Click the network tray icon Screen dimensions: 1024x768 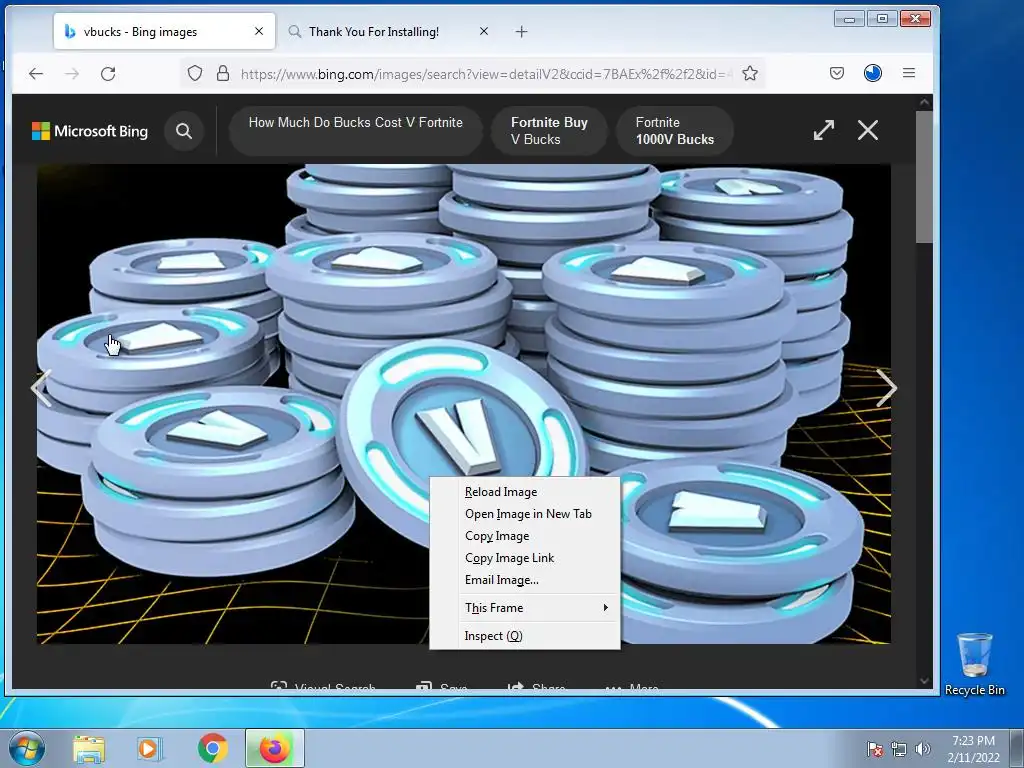point(899,749)
